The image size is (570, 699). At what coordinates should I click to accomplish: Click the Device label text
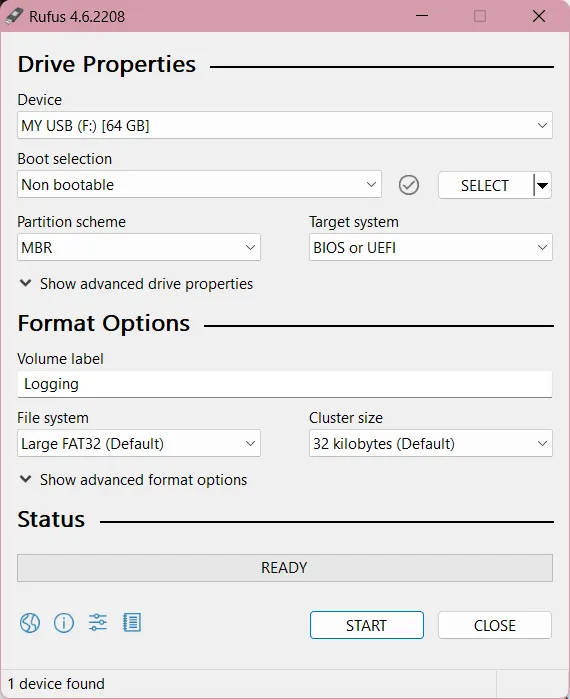(x=40, y=100)
